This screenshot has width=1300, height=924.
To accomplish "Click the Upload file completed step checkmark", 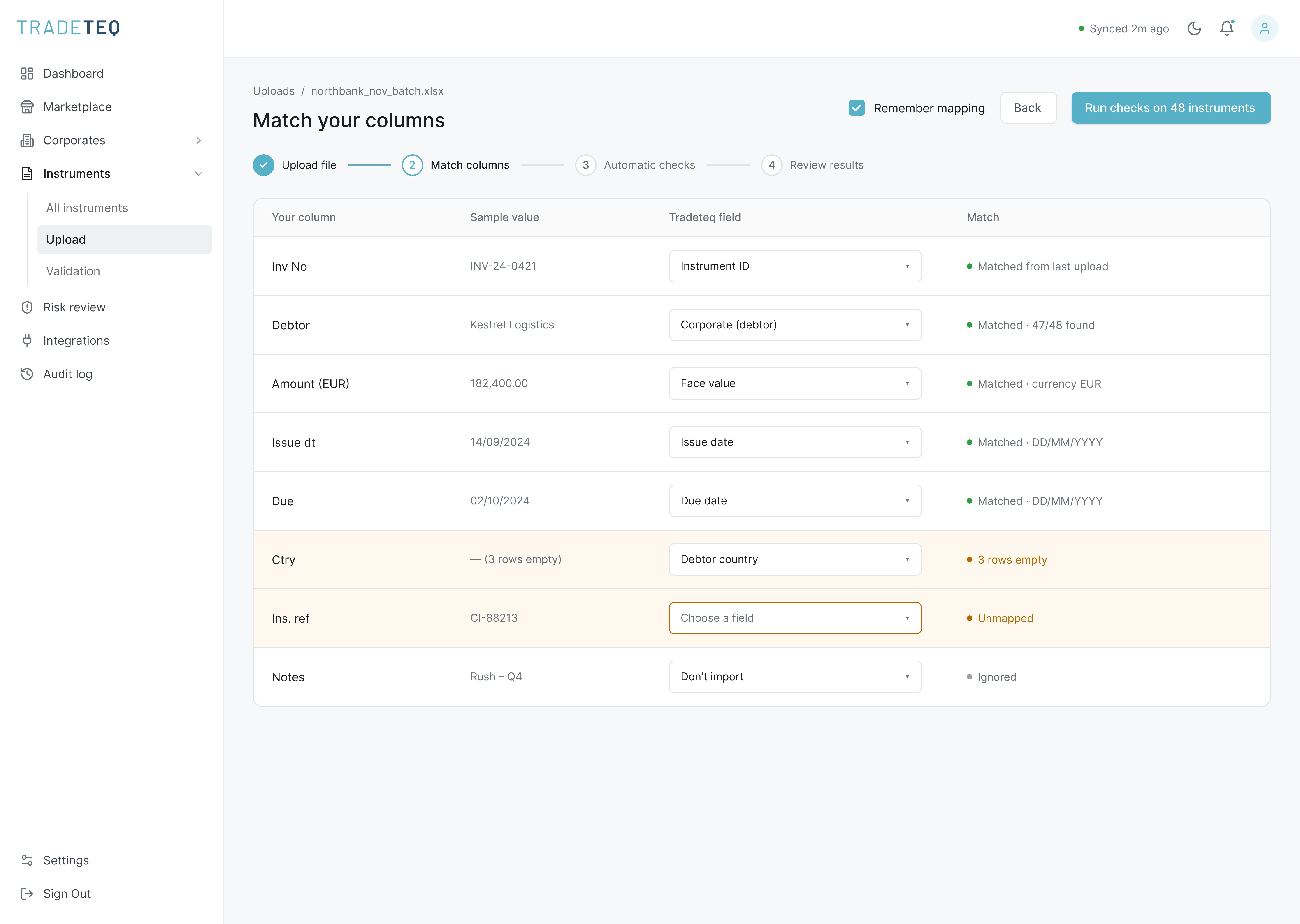I will pos(264,165).
